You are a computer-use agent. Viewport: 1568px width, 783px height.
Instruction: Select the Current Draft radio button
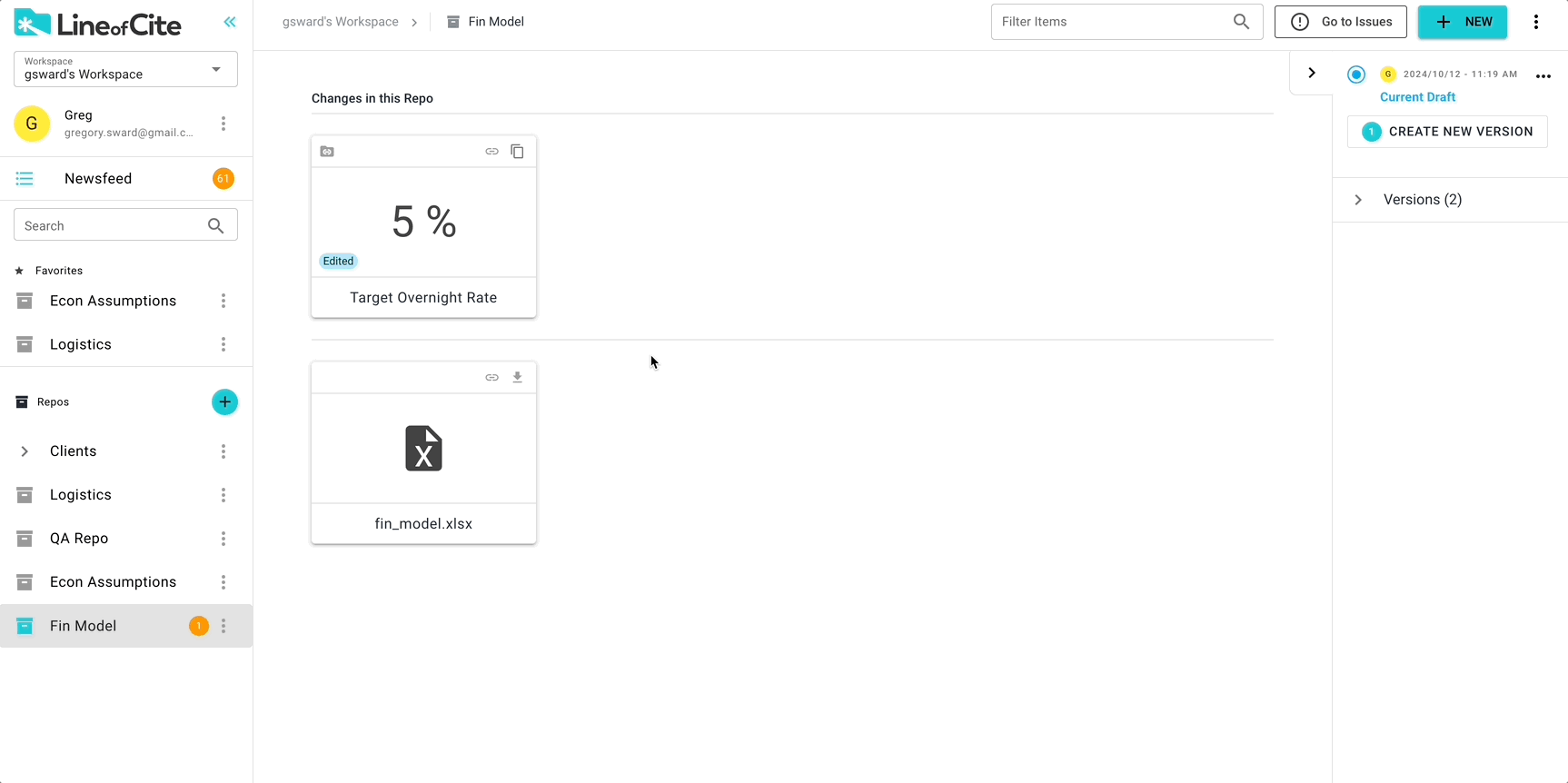1356,74
